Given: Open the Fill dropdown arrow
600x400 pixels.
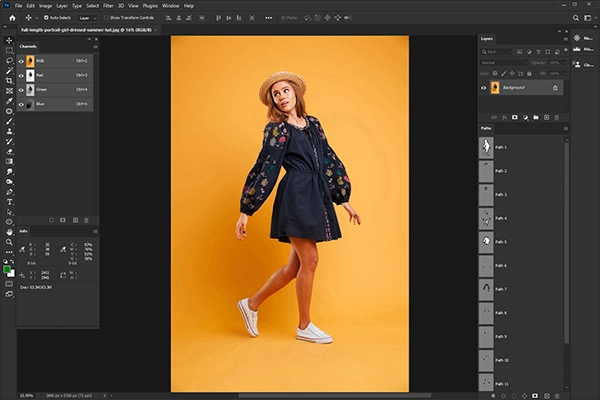Looking at the screenshot, I should (x=564, y=73).
